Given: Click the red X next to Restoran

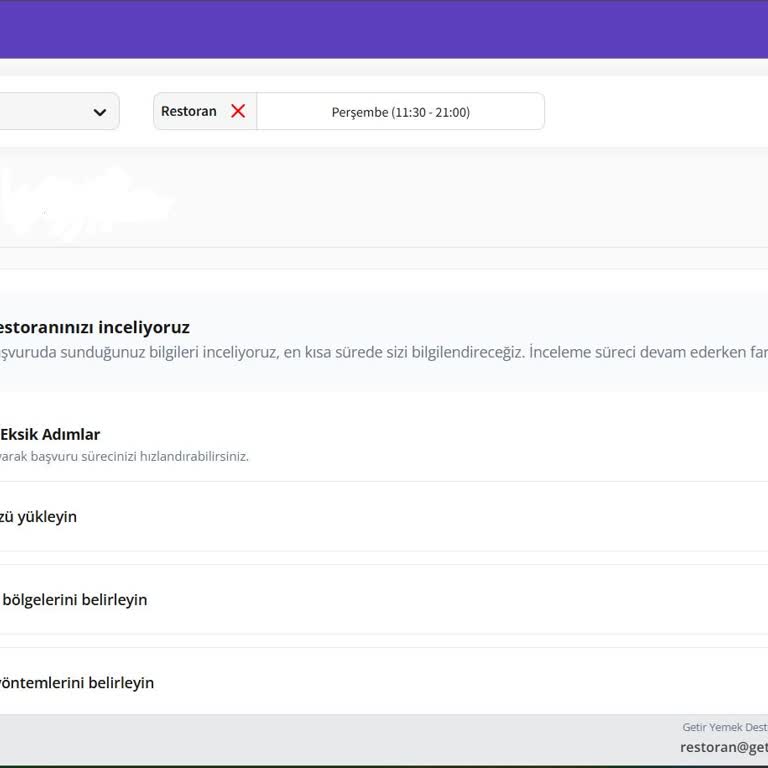Looking at the screenshot, I should point(238,111).
